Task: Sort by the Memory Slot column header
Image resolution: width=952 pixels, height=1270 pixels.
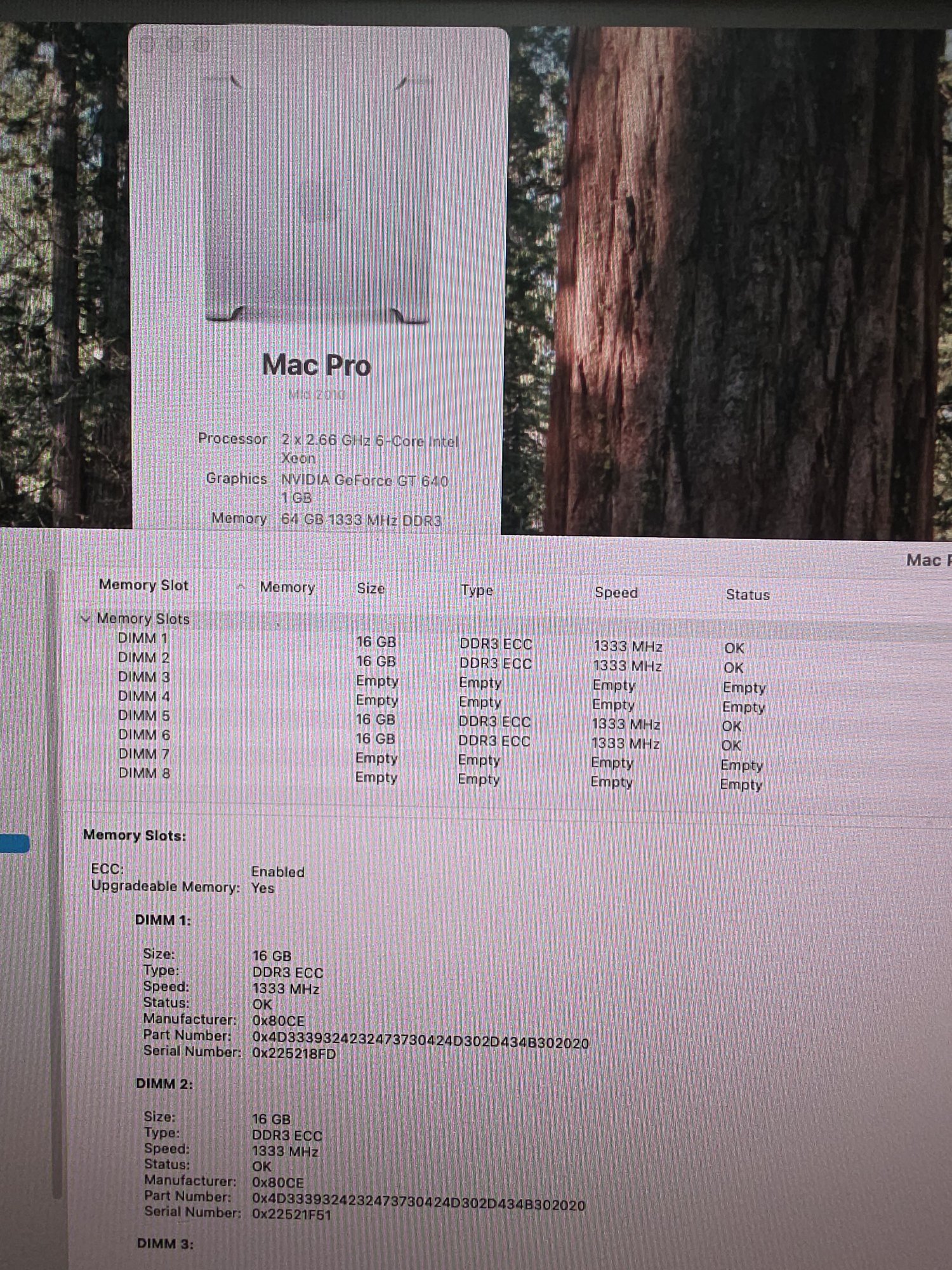Action: click(143, 585)
